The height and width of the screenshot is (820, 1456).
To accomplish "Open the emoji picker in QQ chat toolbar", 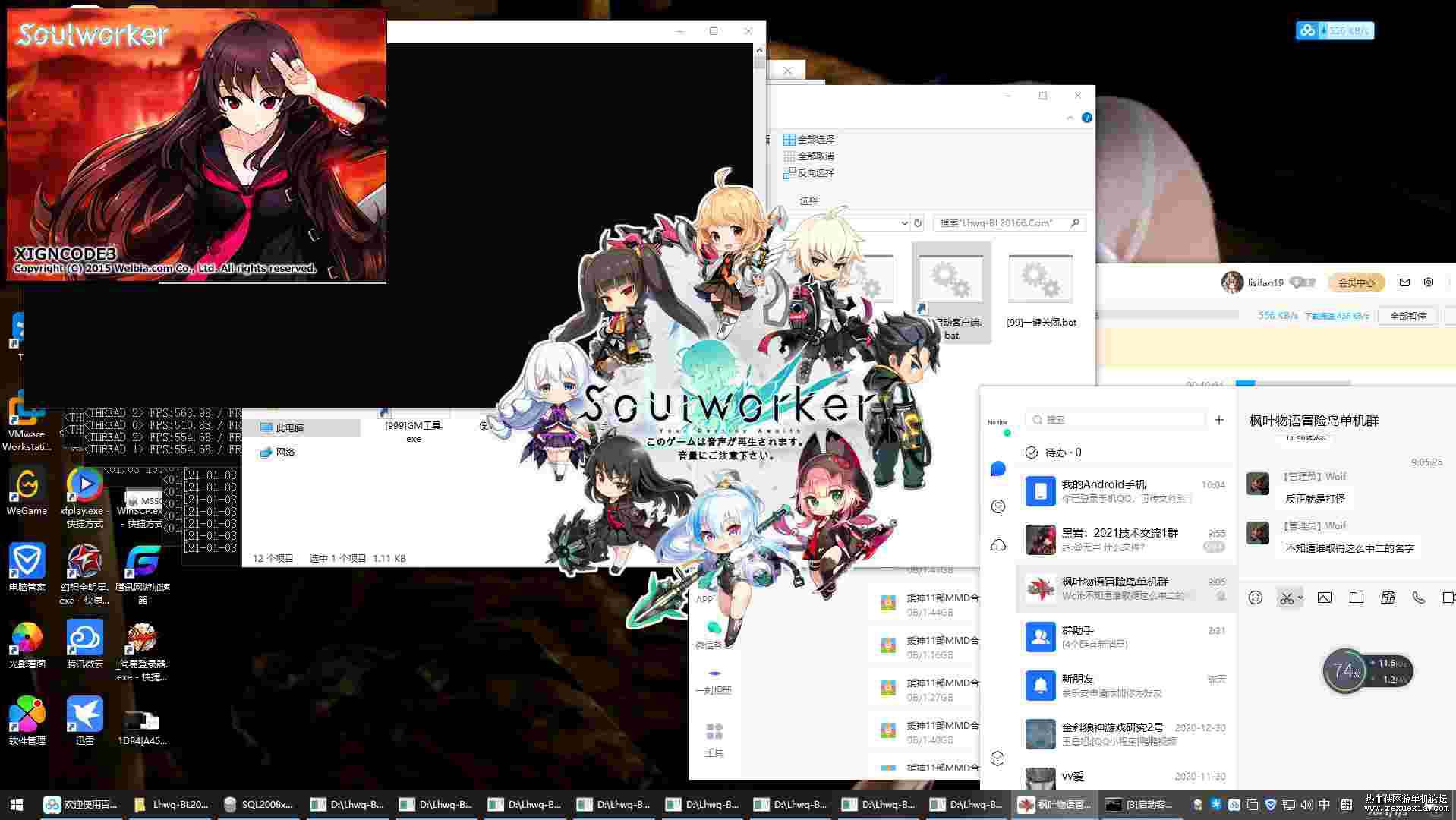I will (x=1256, y=598).
